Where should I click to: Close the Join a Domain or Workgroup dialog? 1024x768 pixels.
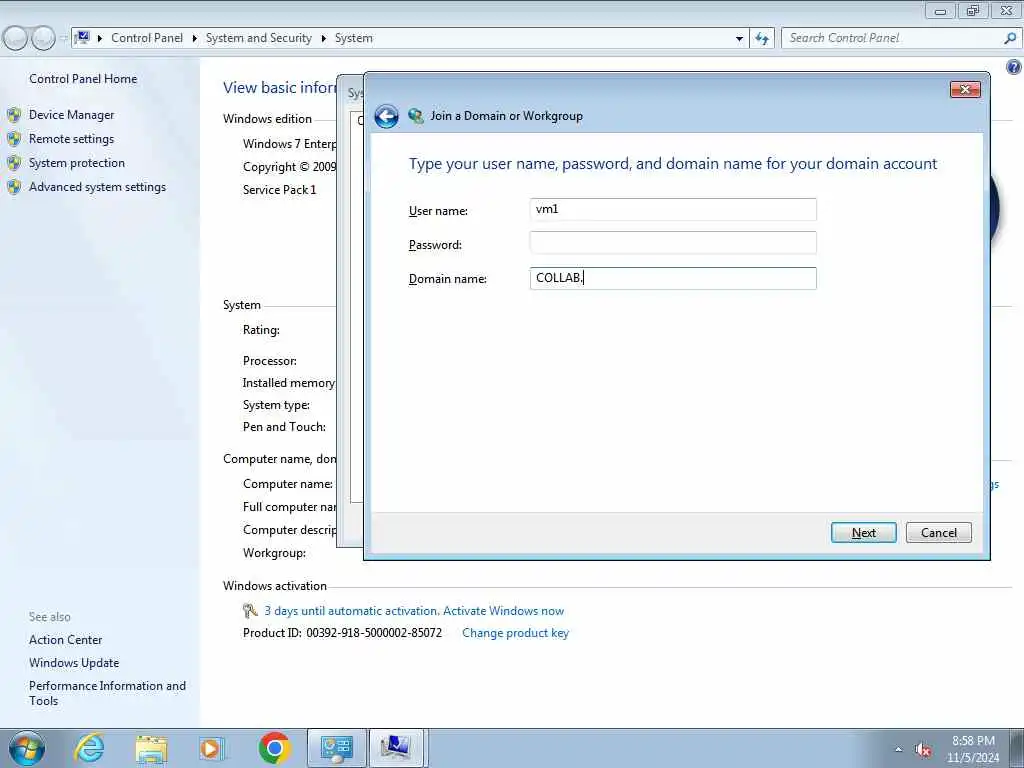coord(965,89)
